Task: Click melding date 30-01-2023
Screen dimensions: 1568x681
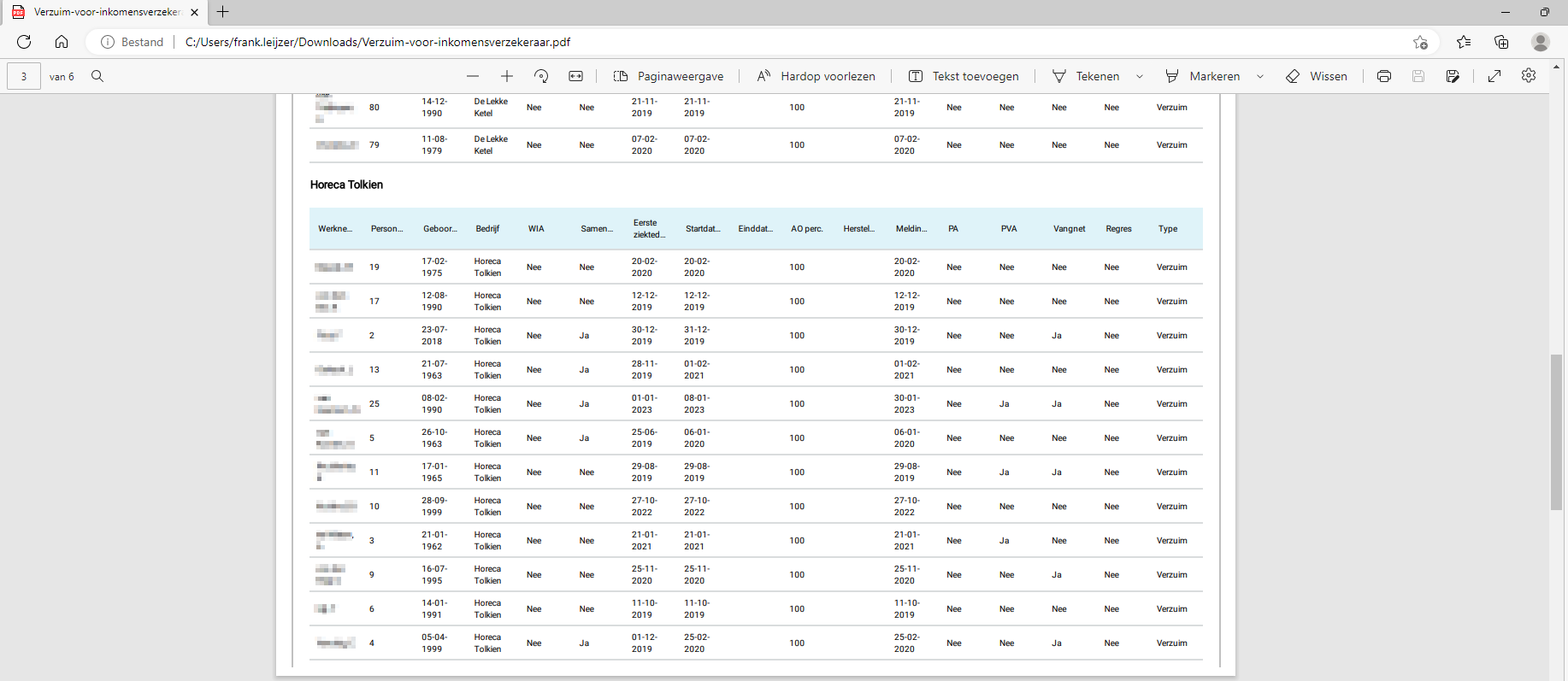Action: (x=906, y=404)
